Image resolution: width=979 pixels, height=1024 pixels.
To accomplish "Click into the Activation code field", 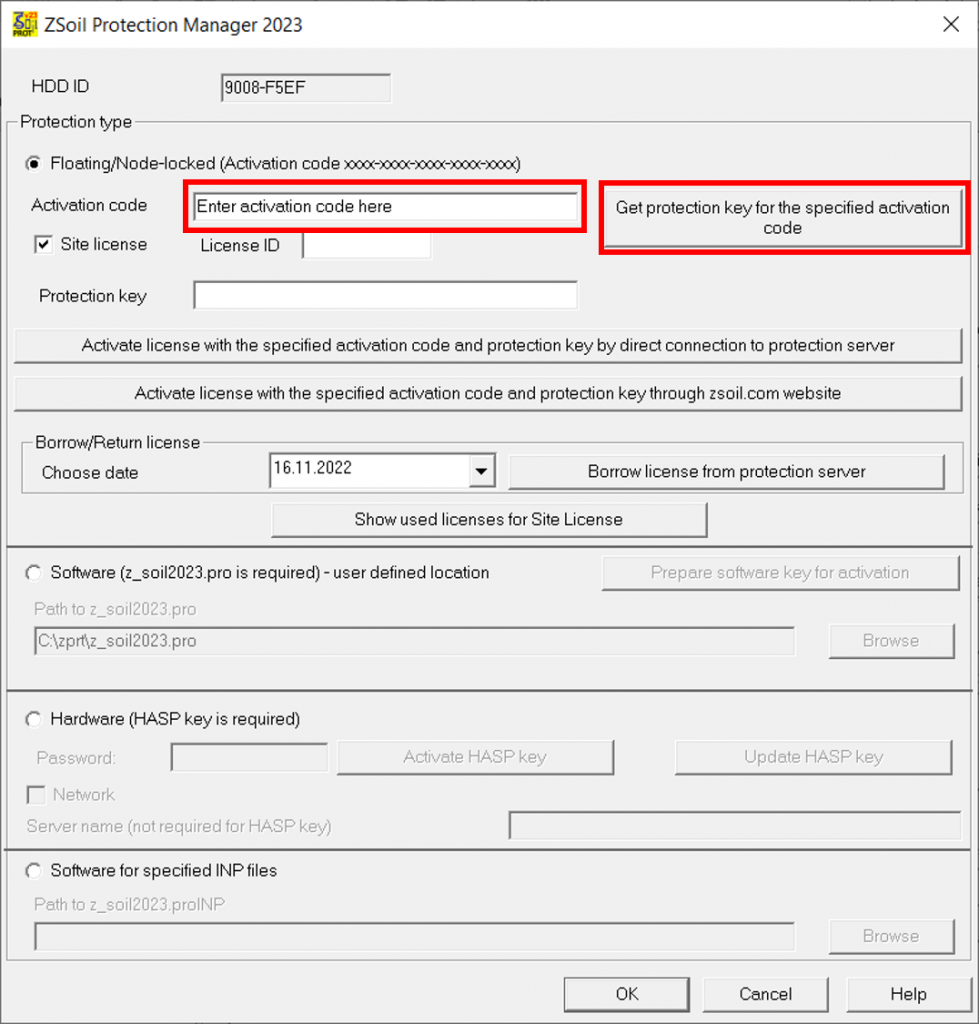I will tap(384, 207).
